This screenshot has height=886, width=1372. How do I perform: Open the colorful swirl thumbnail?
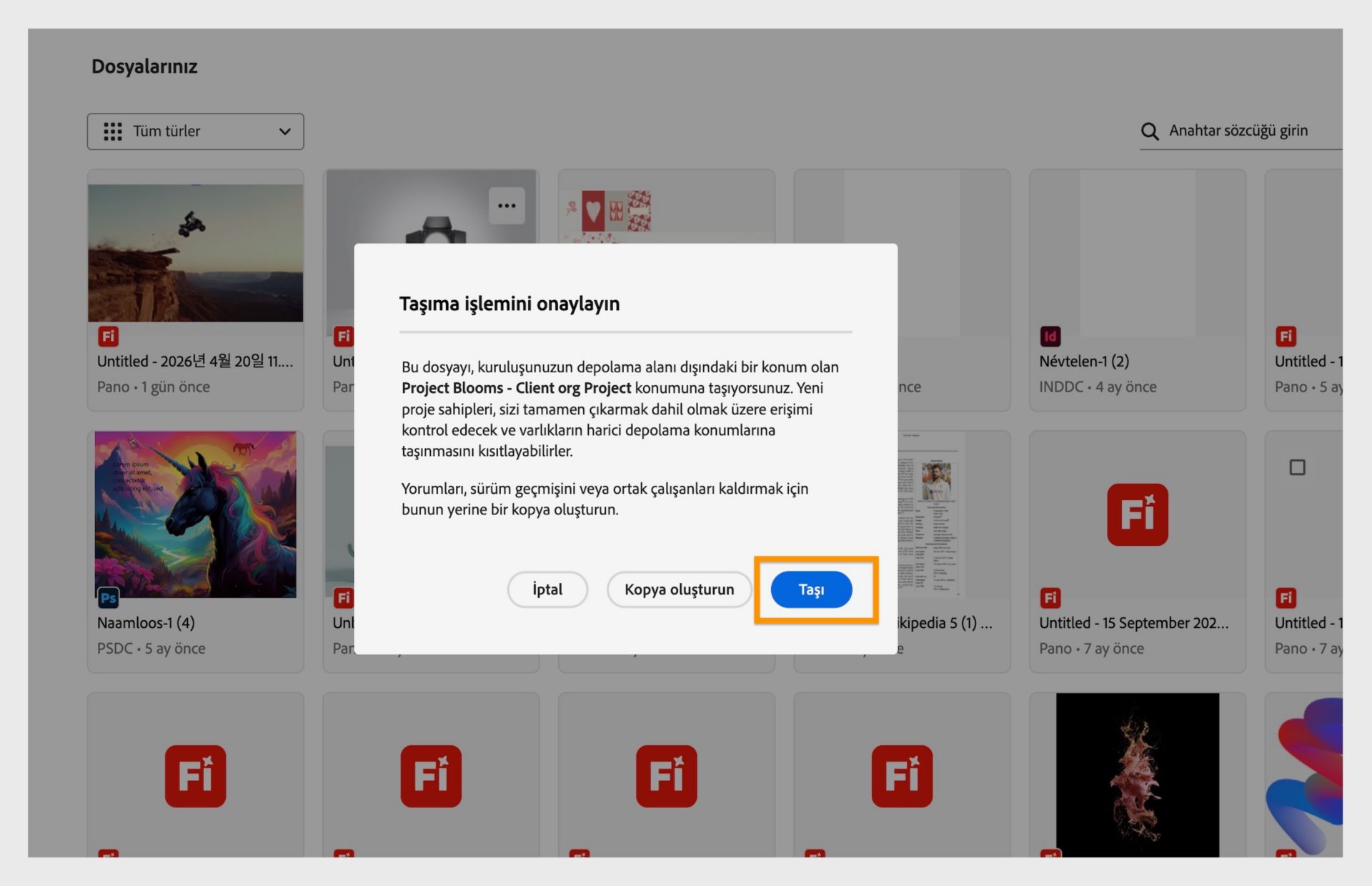point(1305,776)
